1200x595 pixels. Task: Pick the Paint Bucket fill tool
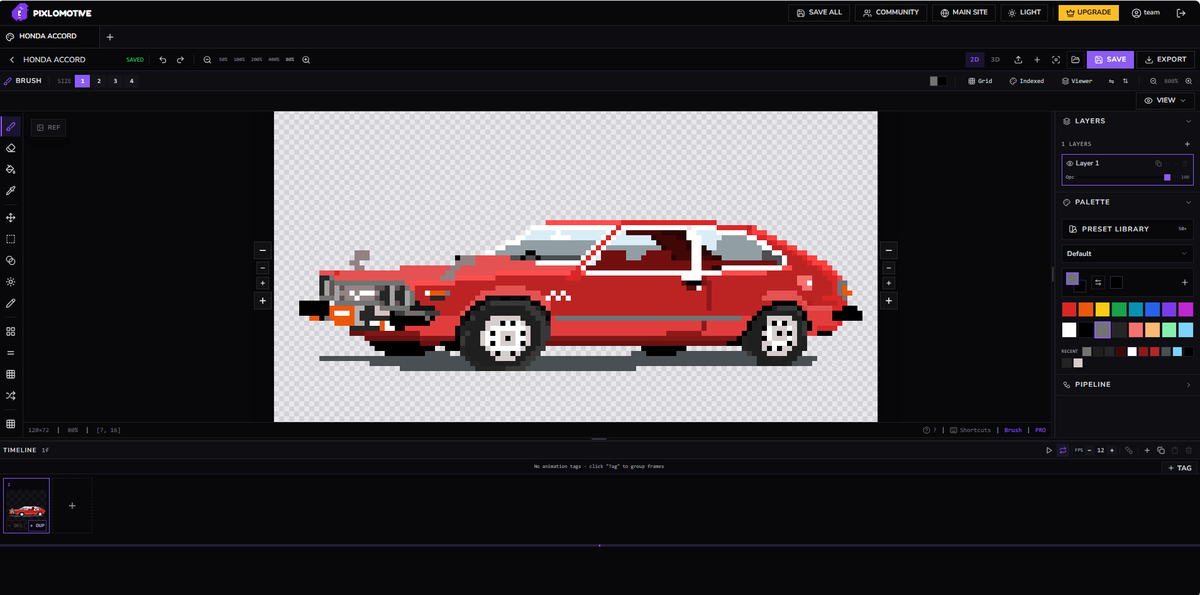(x=11, y=169)
